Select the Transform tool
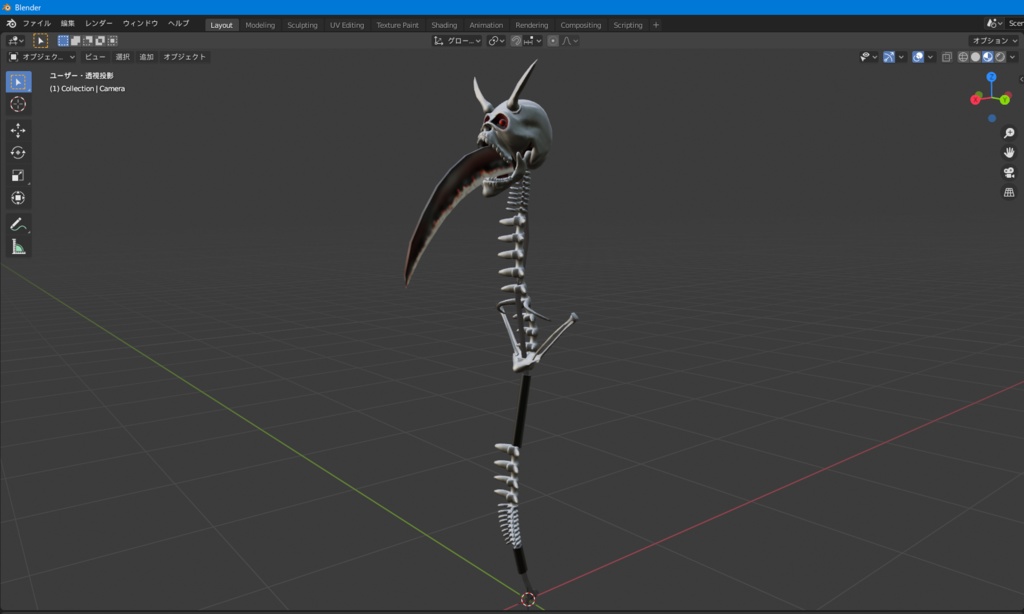Screen dimensions: 1024x614 click(18, 197)
